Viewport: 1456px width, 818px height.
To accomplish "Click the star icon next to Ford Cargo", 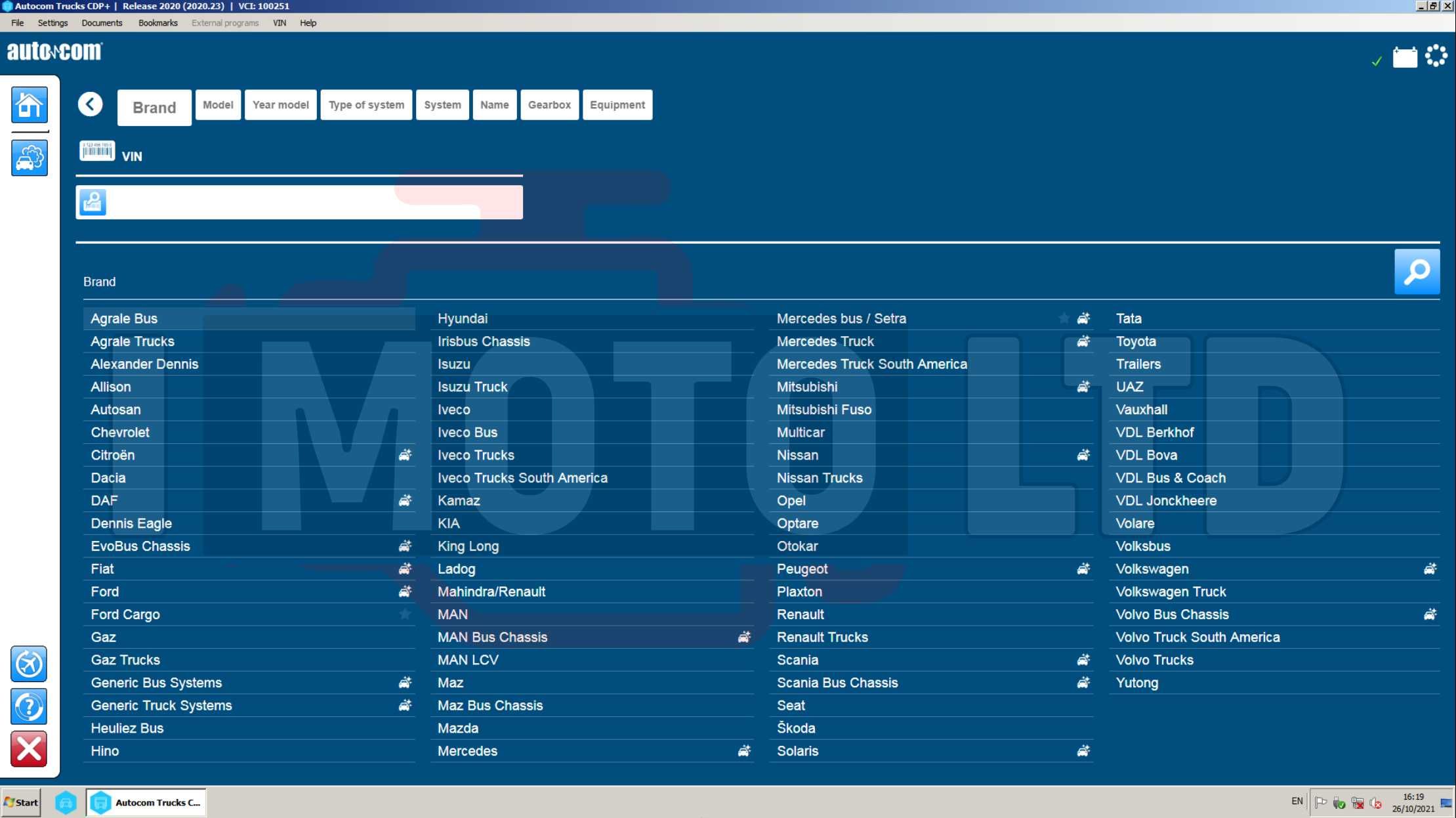I will click(x=406, y=614).
